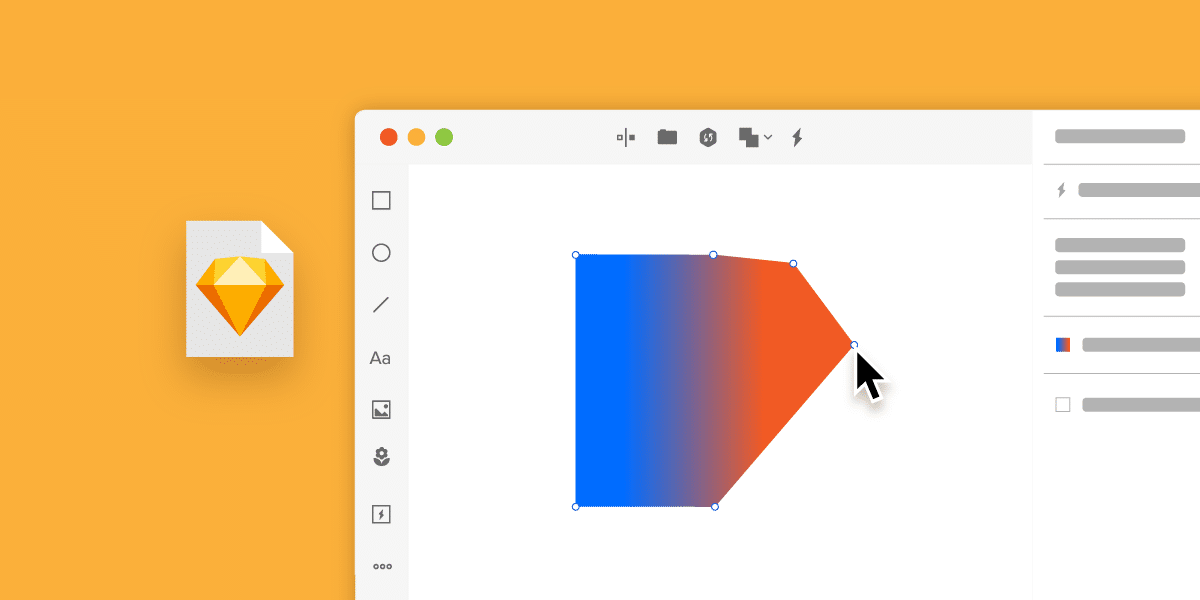1200x600 pixels.
Task: Click the lightning bolt box sidebar icon
Action: 381,514
